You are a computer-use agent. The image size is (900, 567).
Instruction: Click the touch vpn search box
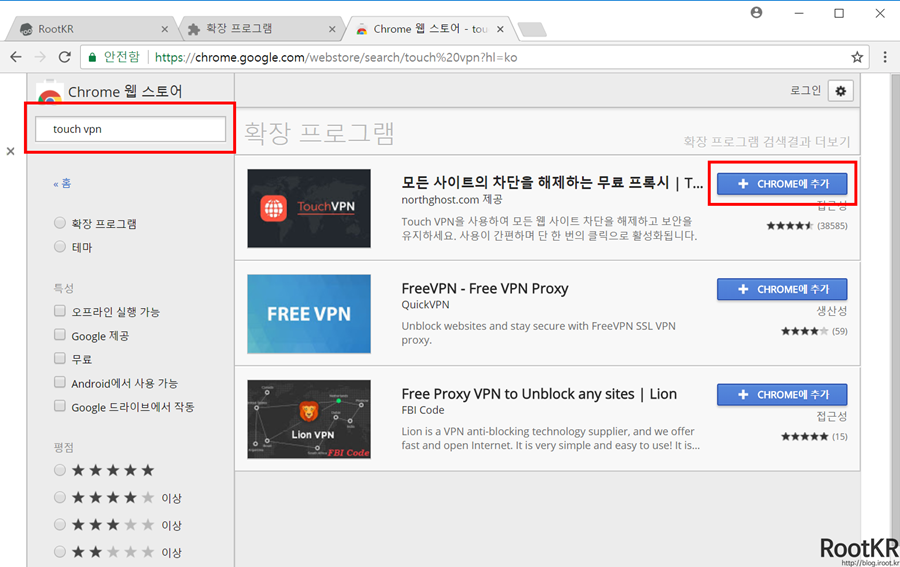coord(130,129)
